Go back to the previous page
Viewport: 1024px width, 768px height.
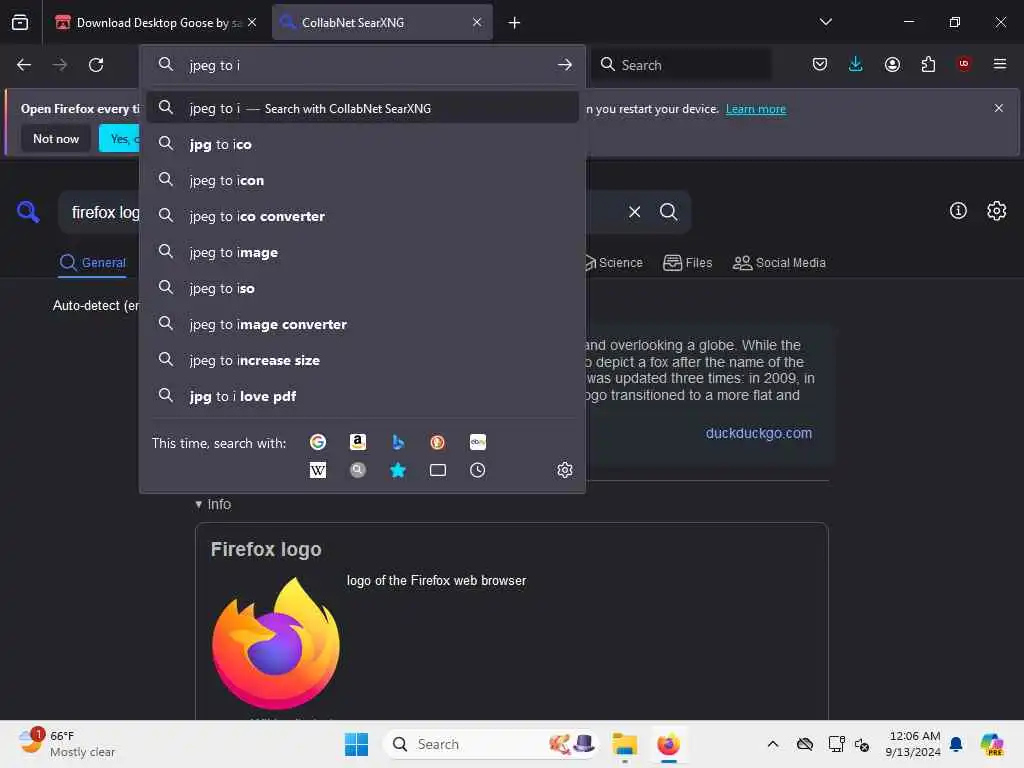click(x=24, y=65)
